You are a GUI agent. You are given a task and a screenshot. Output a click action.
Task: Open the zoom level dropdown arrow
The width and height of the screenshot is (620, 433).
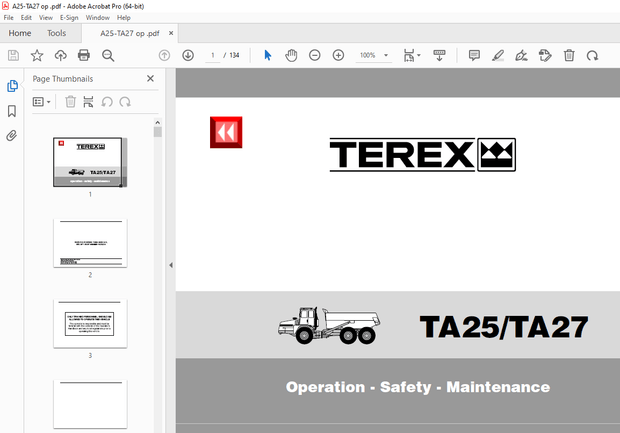coord(386,55)
